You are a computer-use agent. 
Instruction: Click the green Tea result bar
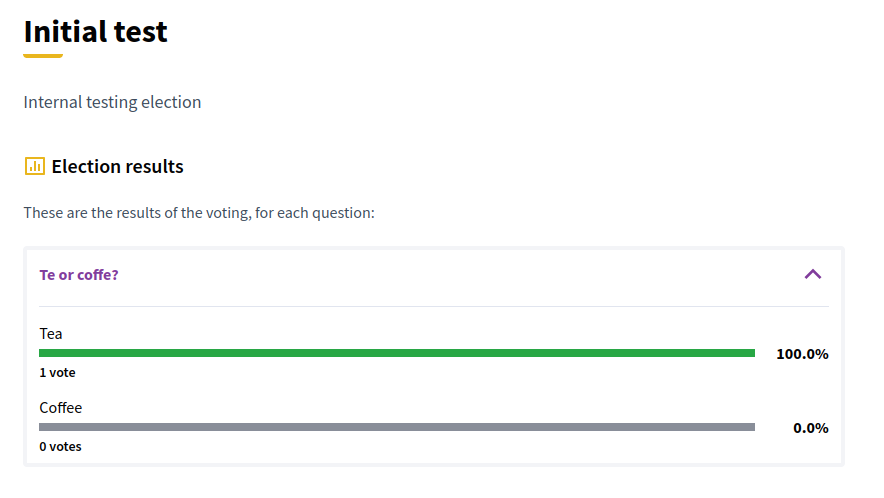coord(396,353)
